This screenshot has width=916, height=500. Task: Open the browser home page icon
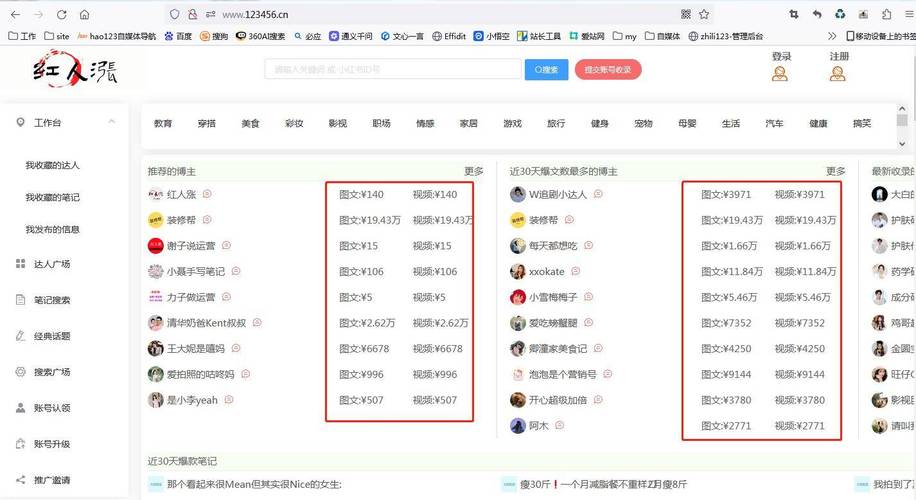point(84,14)
